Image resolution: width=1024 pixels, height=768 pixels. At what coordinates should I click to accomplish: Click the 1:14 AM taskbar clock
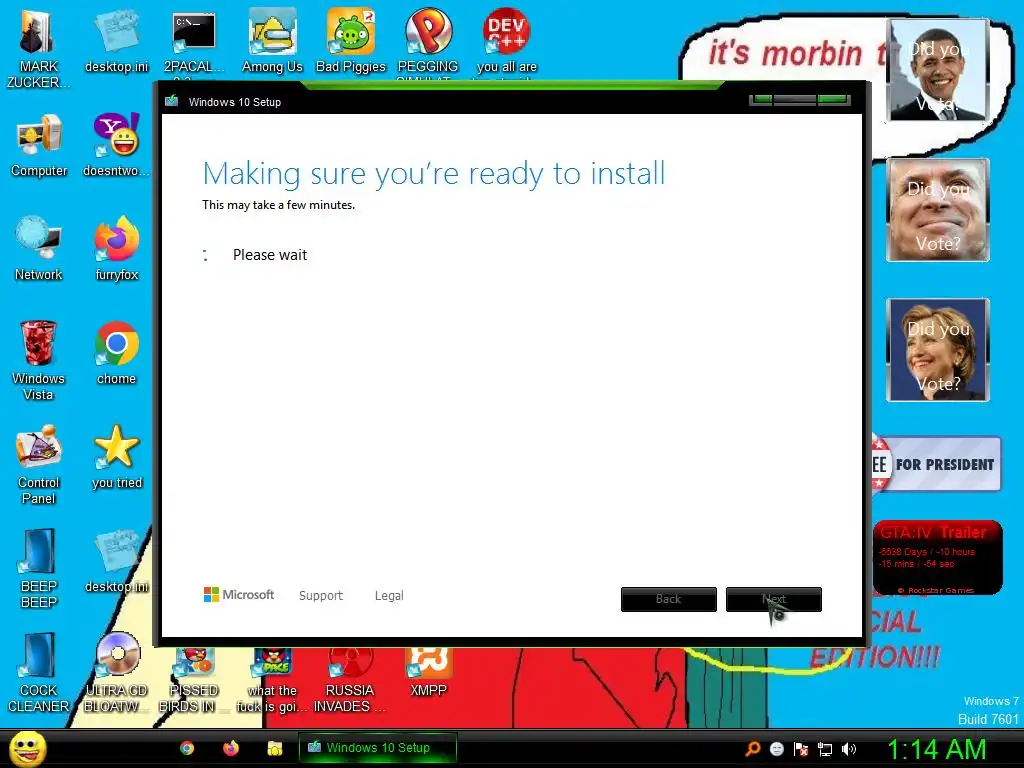(x=936, y=749)
